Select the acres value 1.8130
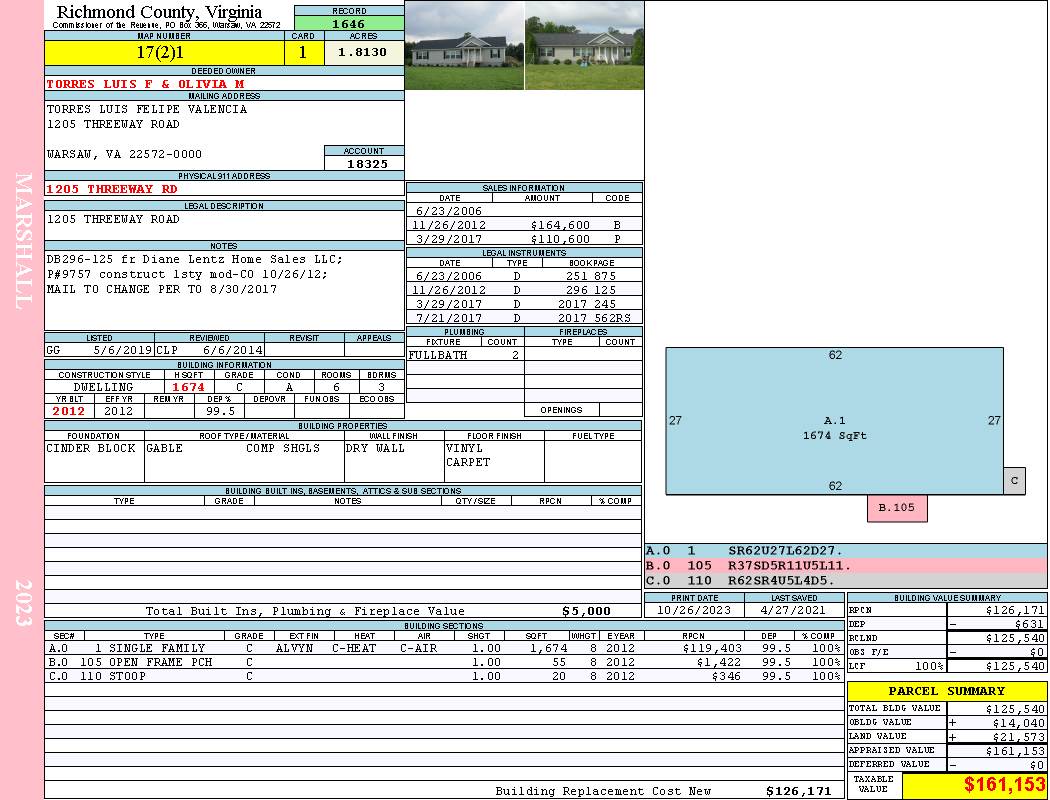 tap(363, 52)
